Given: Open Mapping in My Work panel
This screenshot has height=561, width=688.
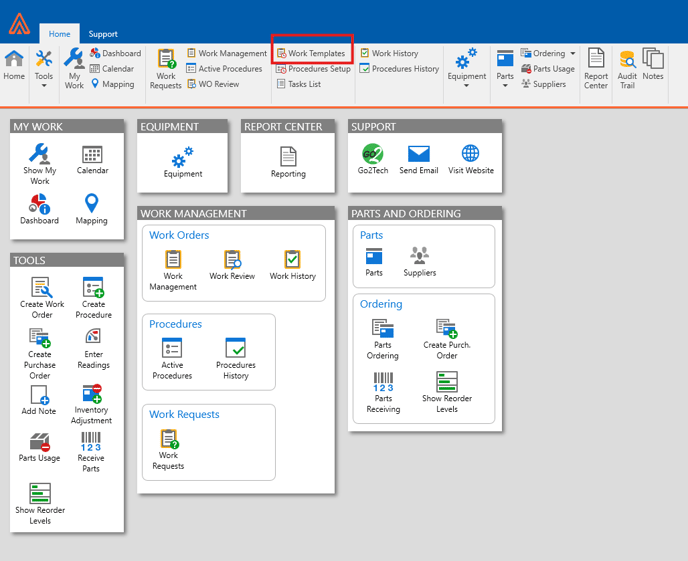Looking at the screenshot, I should pos(91,209).
